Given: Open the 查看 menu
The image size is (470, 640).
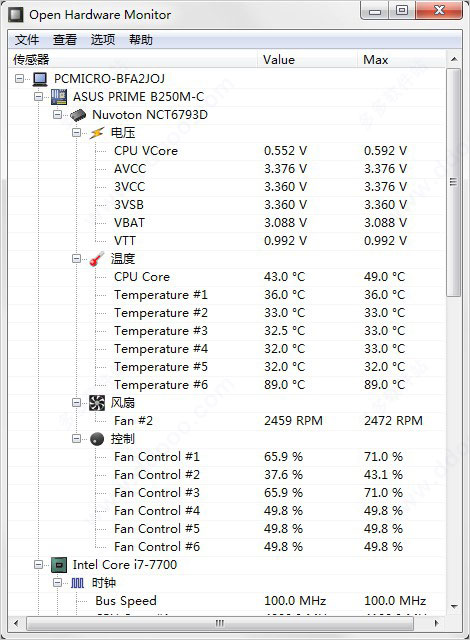Looking at the screenshot, I should 64,40.
